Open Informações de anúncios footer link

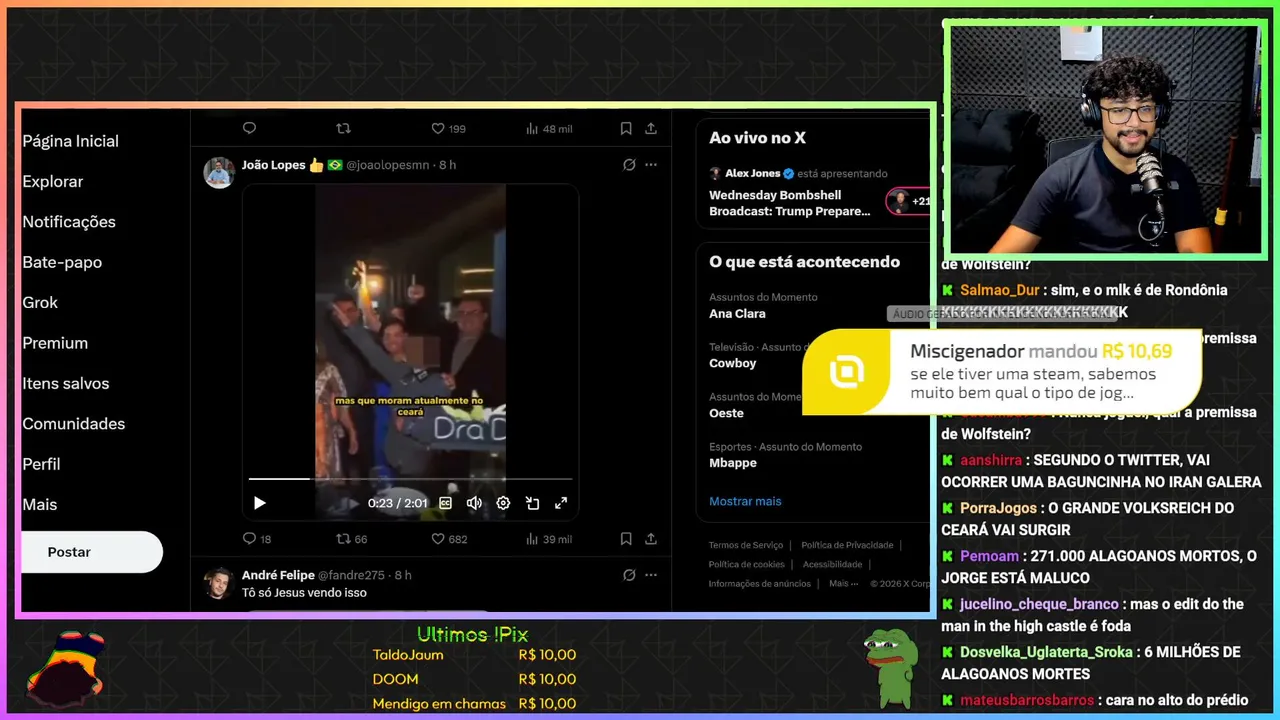point(760,583)
